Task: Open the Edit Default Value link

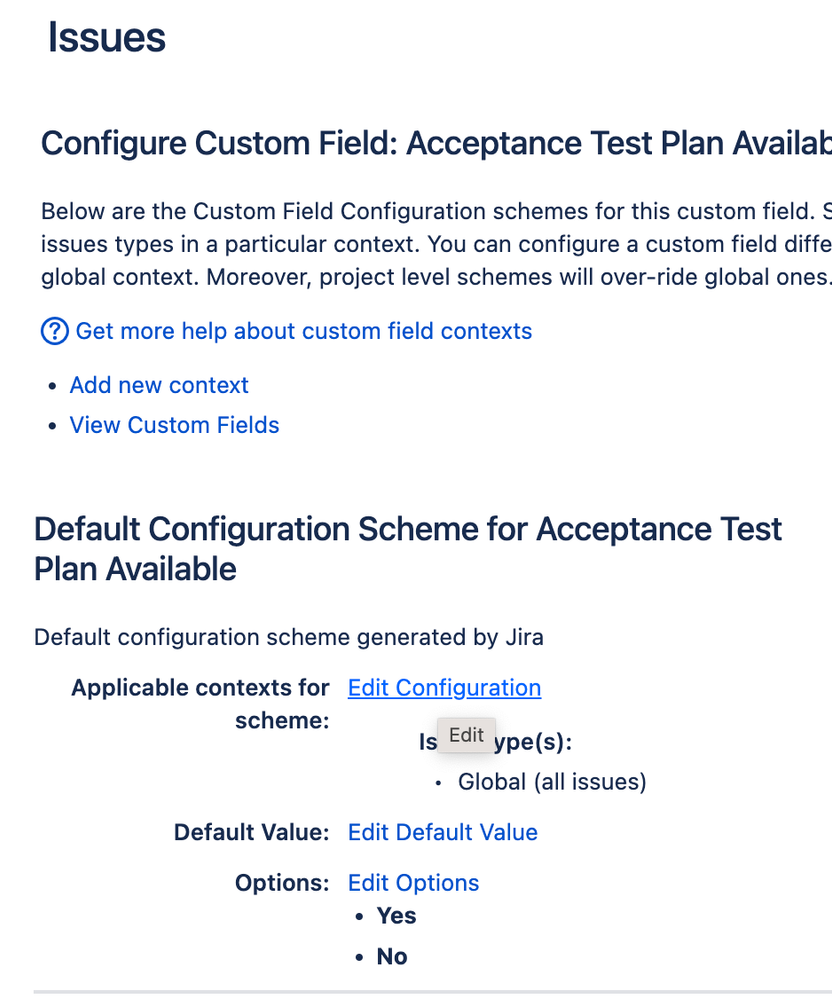Action: [x=442, y=832]
